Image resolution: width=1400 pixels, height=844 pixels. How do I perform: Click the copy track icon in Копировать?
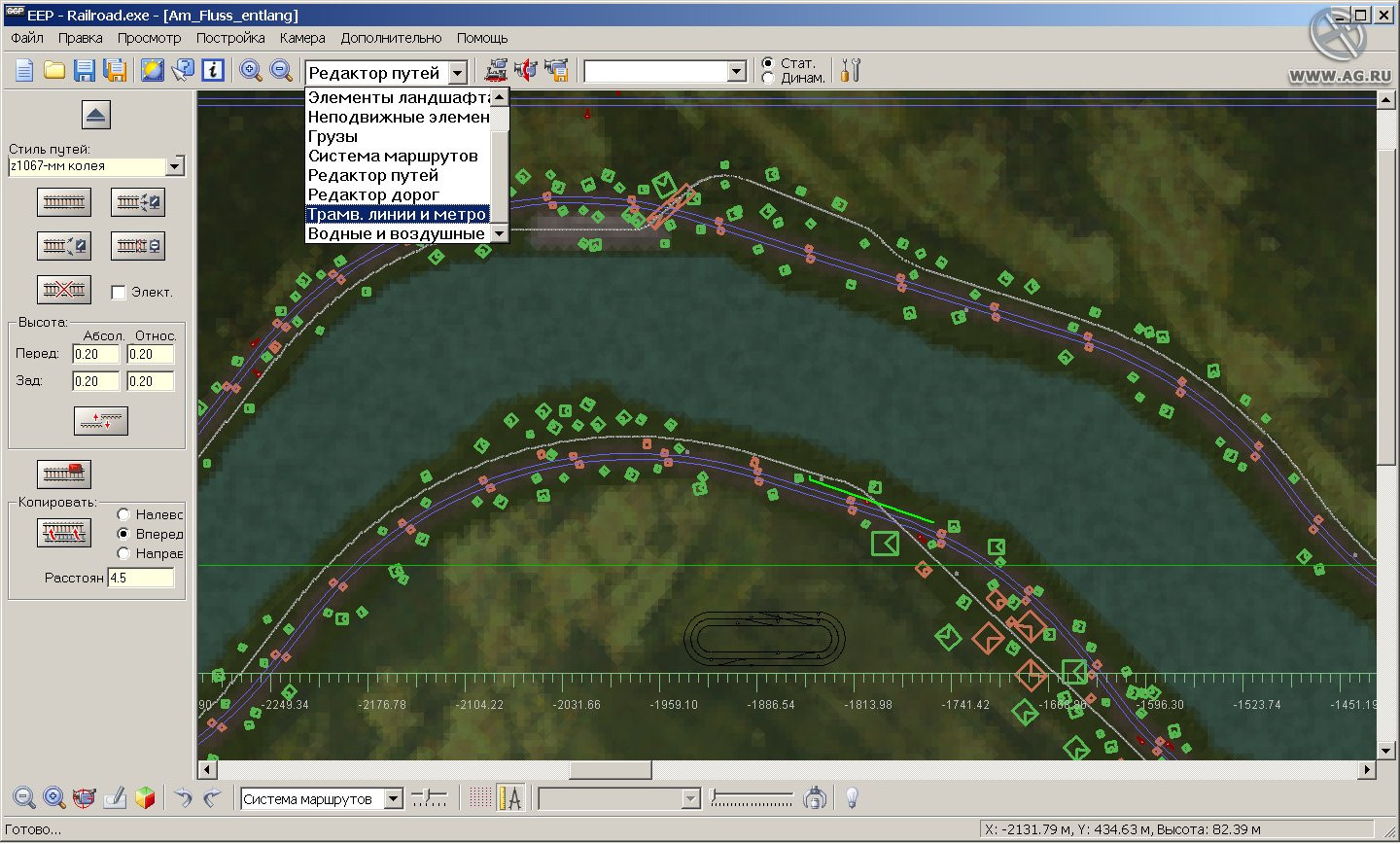click(64, 533)
